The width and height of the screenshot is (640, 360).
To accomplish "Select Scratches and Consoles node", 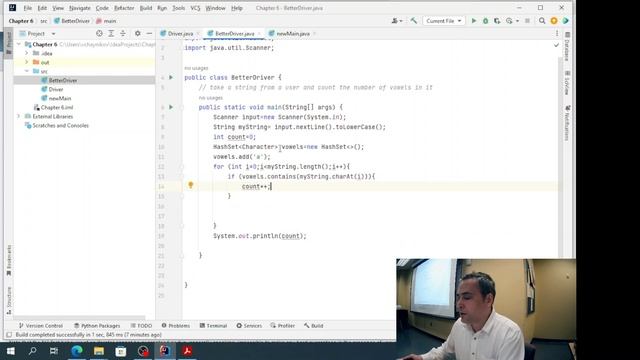I will pyautogui.click(x=60, y=125).
